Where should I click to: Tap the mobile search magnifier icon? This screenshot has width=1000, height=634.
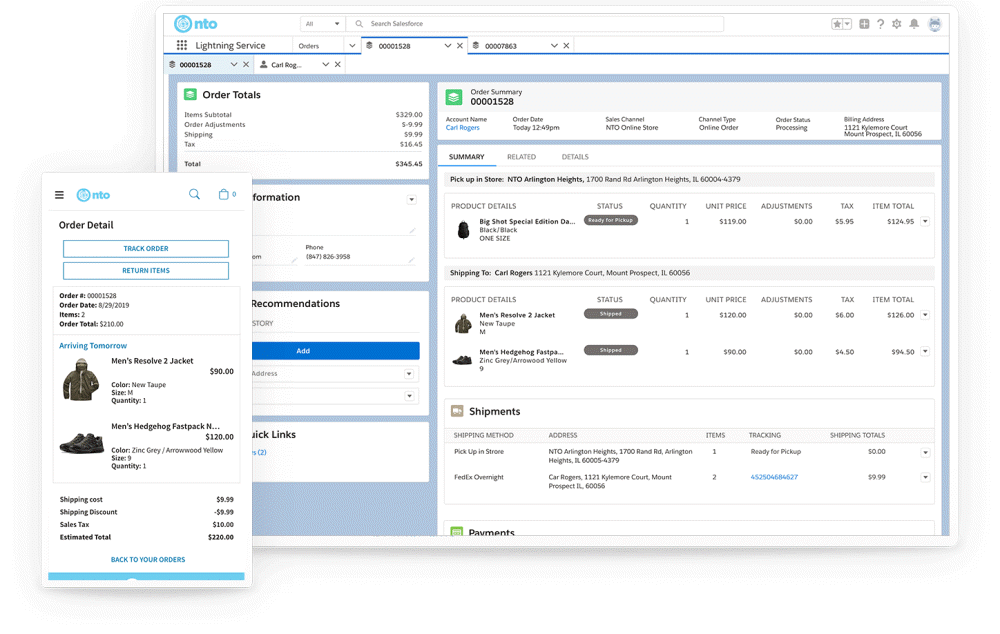point(194,194)
